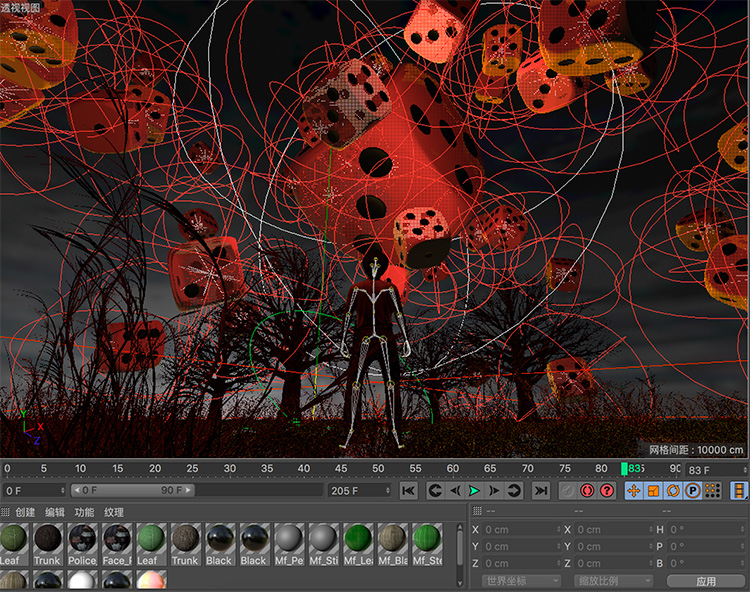Select the Mf_Ste green material
Image resolution: width=750 pixels, height=592 pixels.
tap(427, 544)
